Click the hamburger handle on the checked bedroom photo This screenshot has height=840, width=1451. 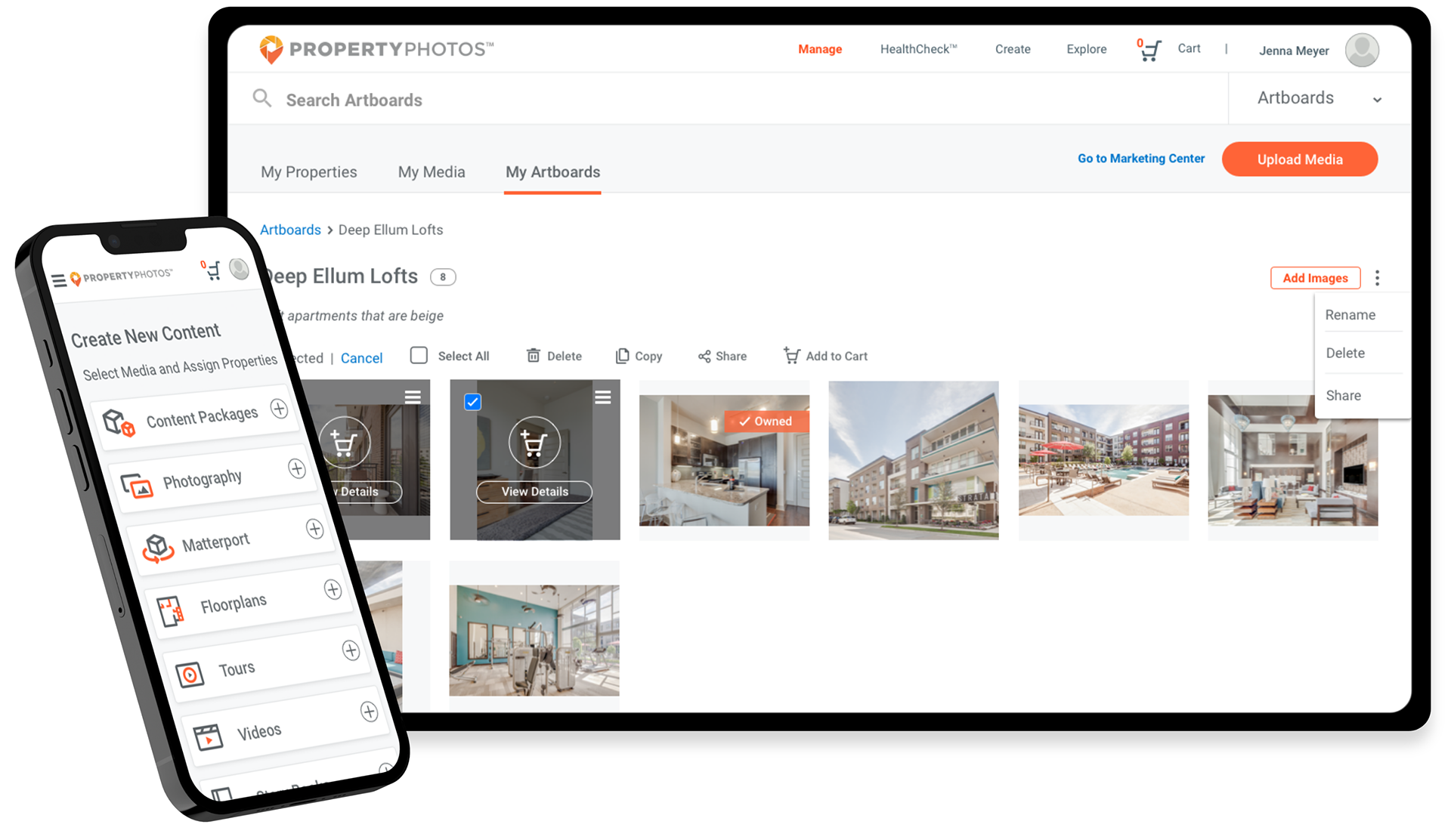(x=603, y=397)
